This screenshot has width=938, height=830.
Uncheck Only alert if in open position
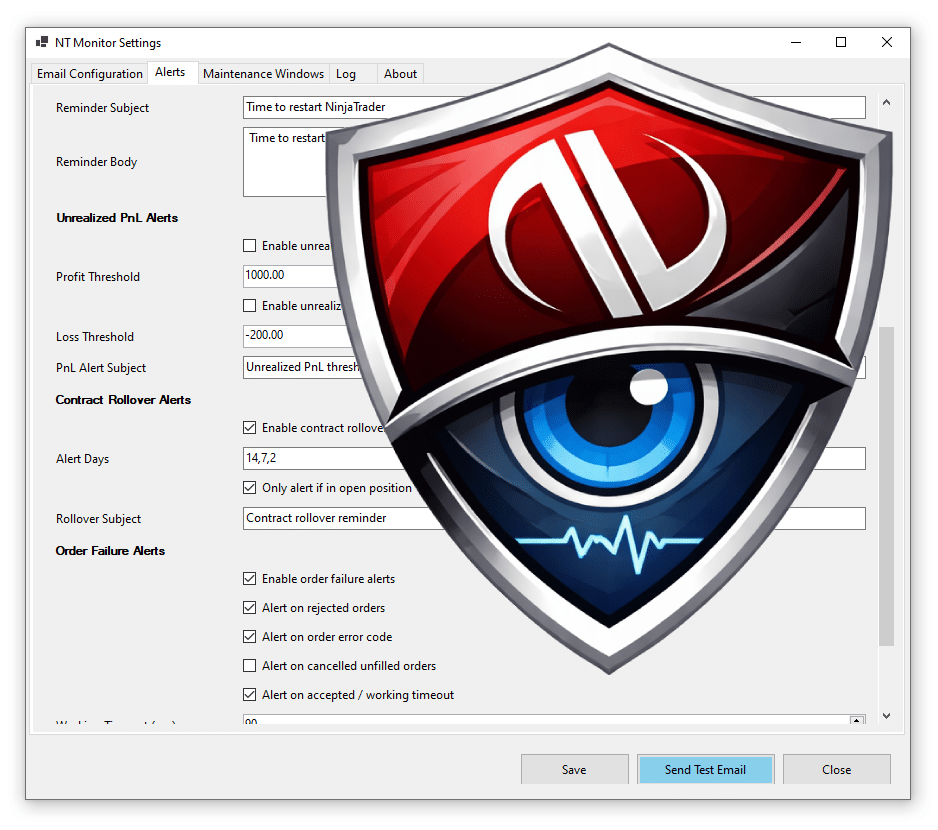(x=249, y=488)
